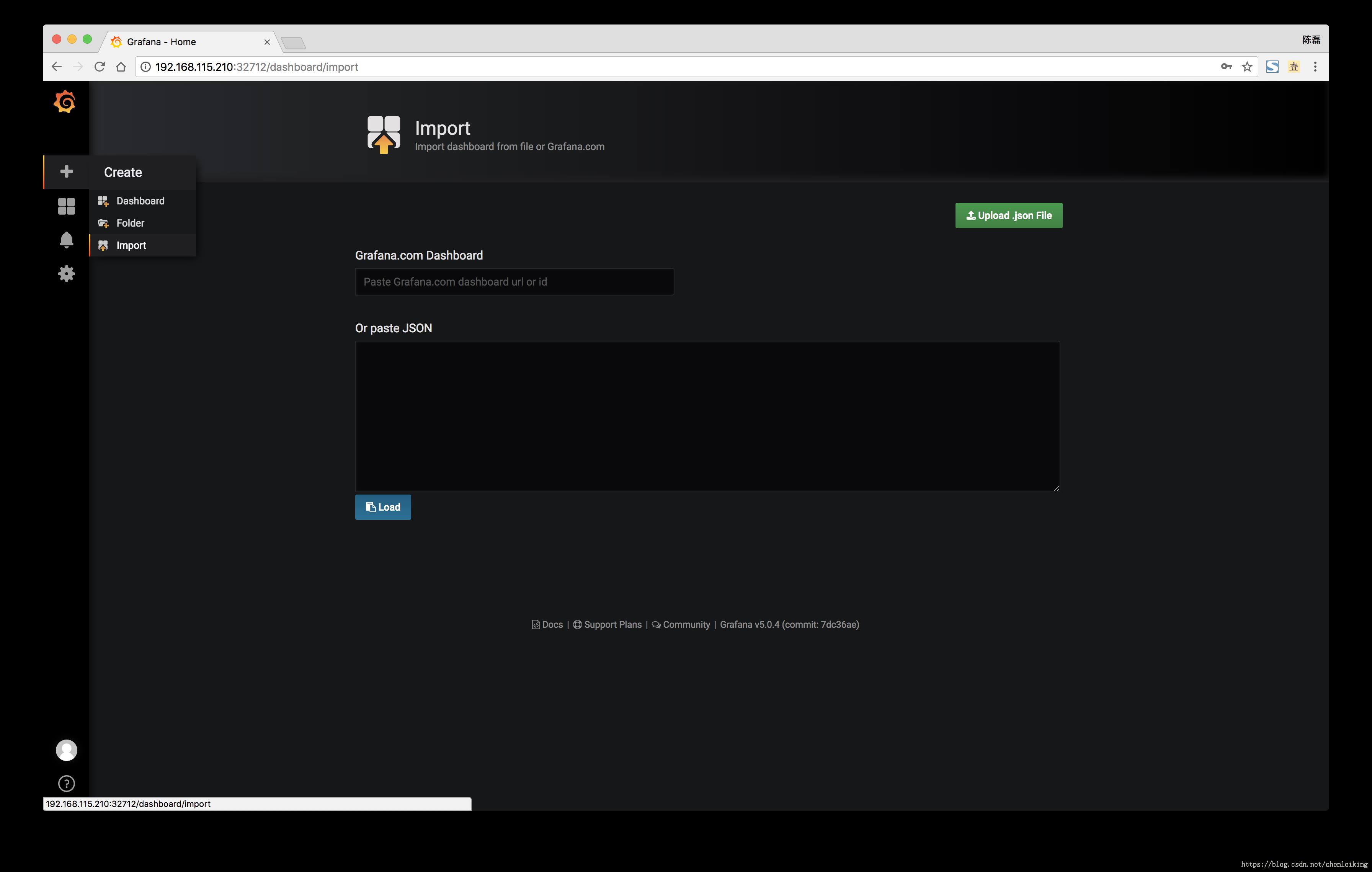Reload the page with the refresh icon
This screenshot has height=872, width=1372.
[99, 67]
